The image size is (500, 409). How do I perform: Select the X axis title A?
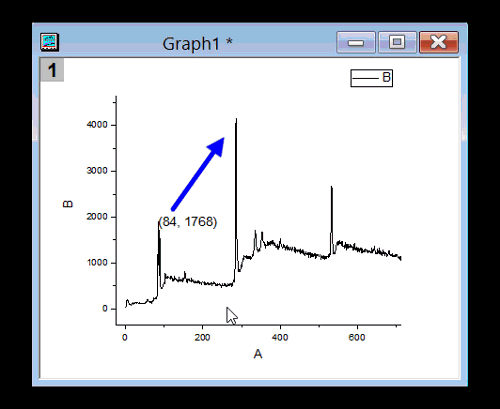(258, 354)
